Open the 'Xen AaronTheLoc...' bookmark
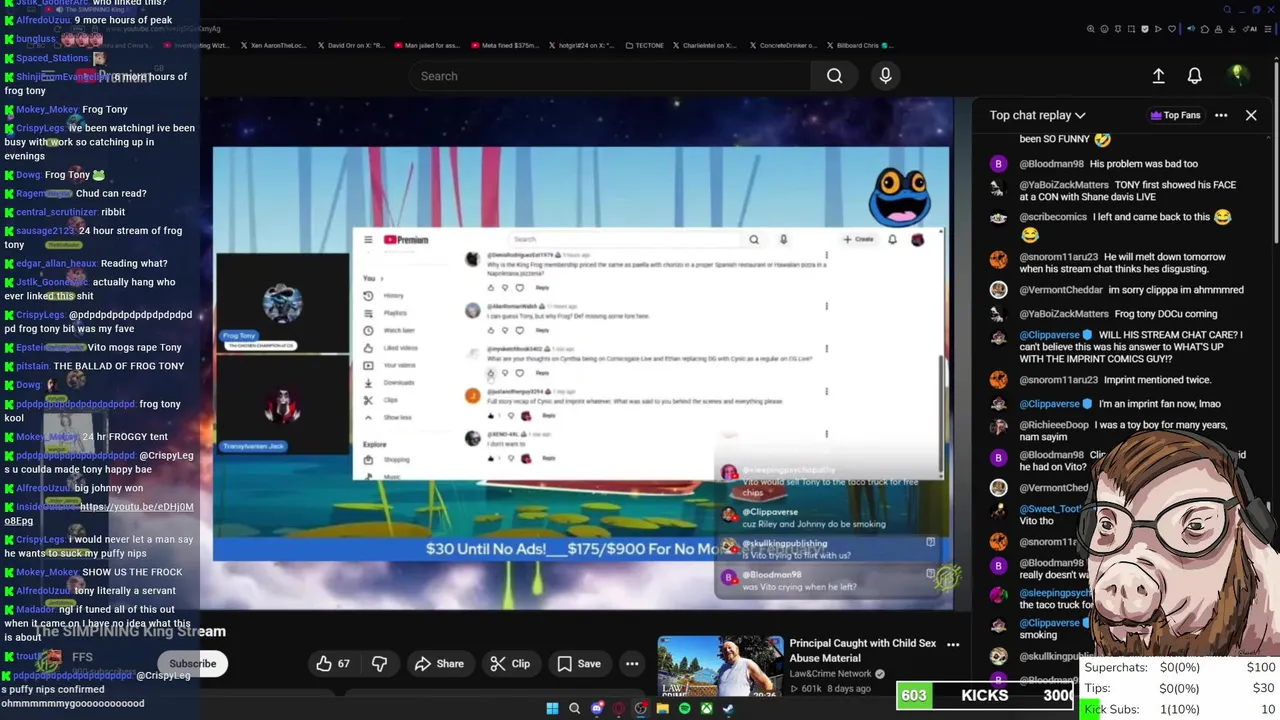The height and width of the screenshot is (720, 1280). (x=273, y=45)
